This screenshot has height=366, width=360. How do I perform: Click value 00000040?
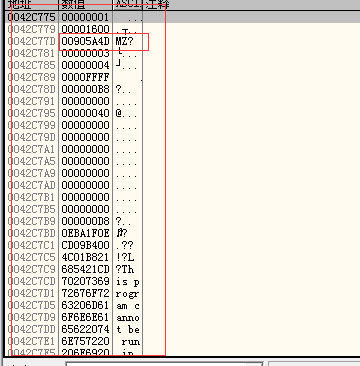(85, 113)
